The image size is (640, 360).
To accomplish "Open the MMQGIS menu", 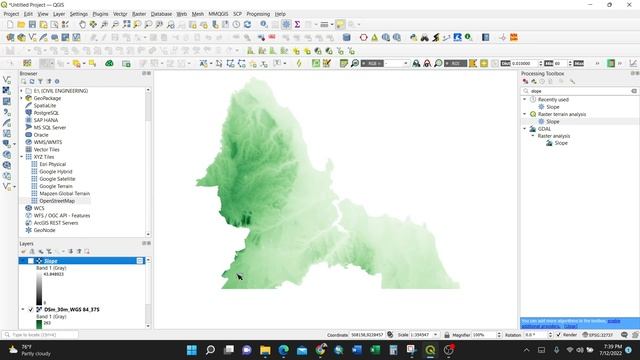I will click(218, 14).
